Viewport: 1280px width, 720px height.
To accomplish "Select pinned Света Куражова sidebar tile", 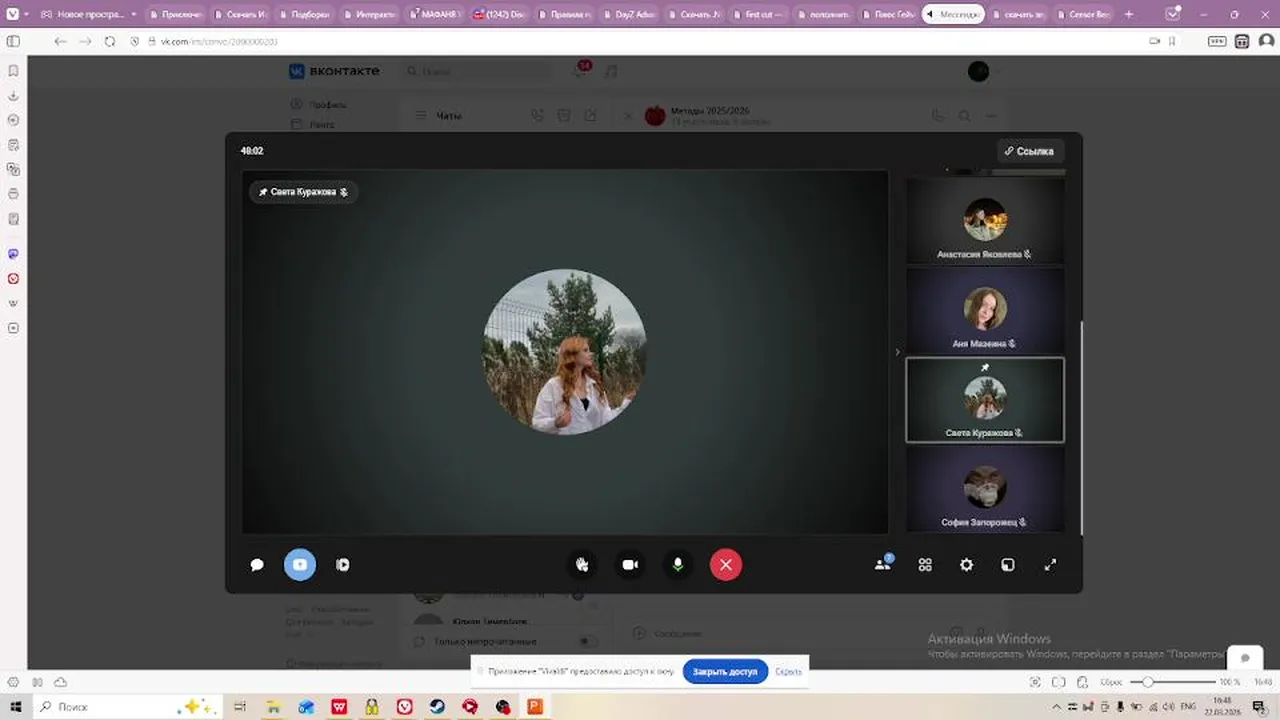I will coord(985,400).
